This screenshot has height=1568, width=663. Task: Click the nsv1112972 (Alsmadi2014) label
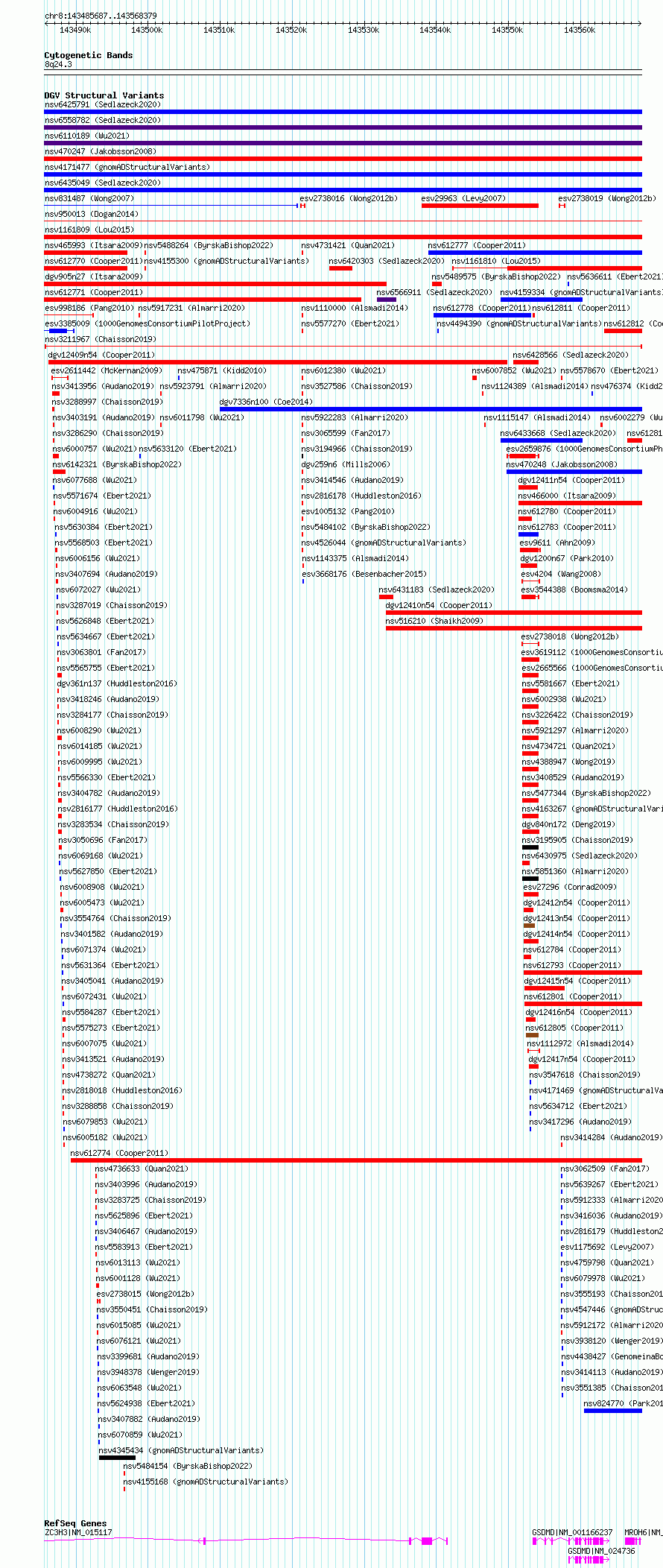(580, 1043)
